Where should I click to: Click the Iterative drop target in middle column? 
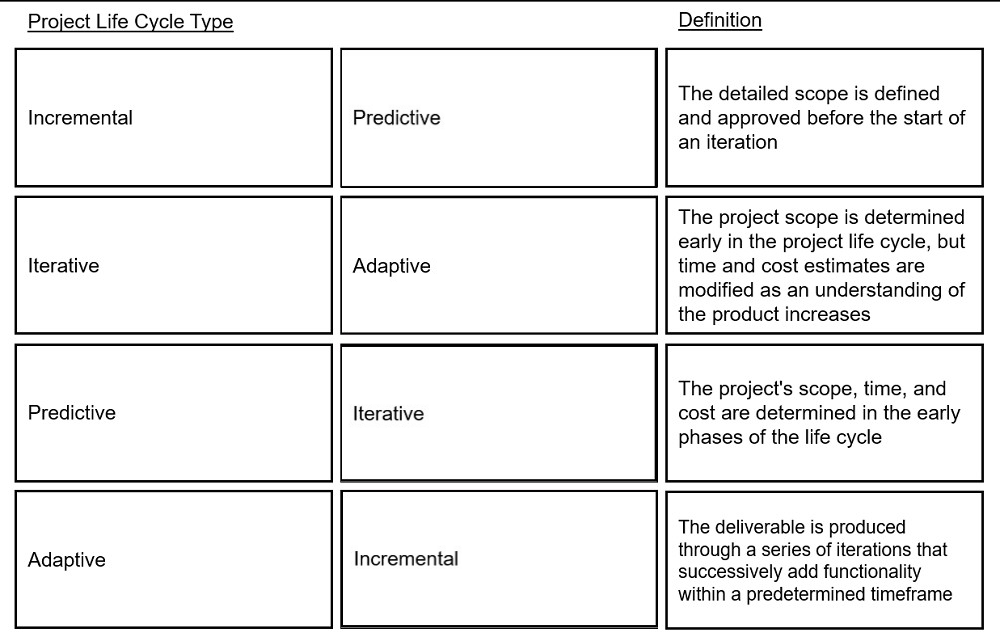point(499,413)
